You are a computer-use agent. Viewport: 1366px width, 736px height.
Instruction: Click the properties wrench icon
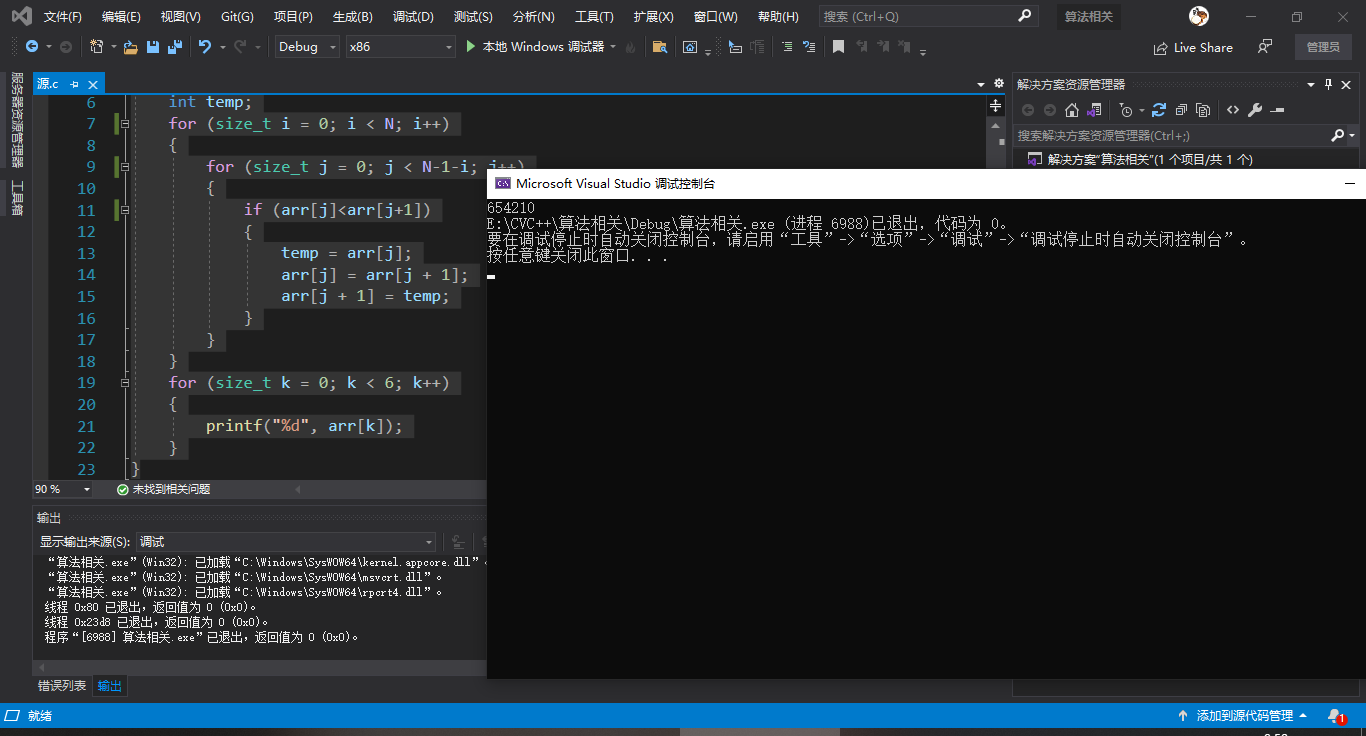(1255, 110)
